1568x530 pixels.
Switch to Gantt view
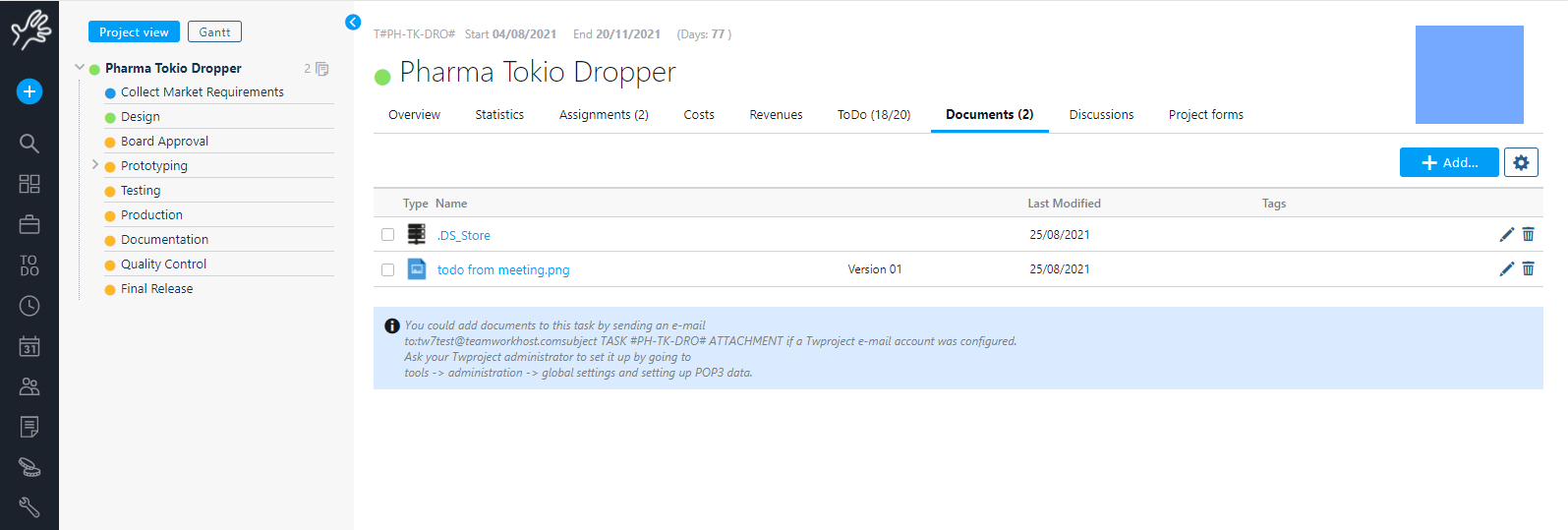(x=214, y=31)
